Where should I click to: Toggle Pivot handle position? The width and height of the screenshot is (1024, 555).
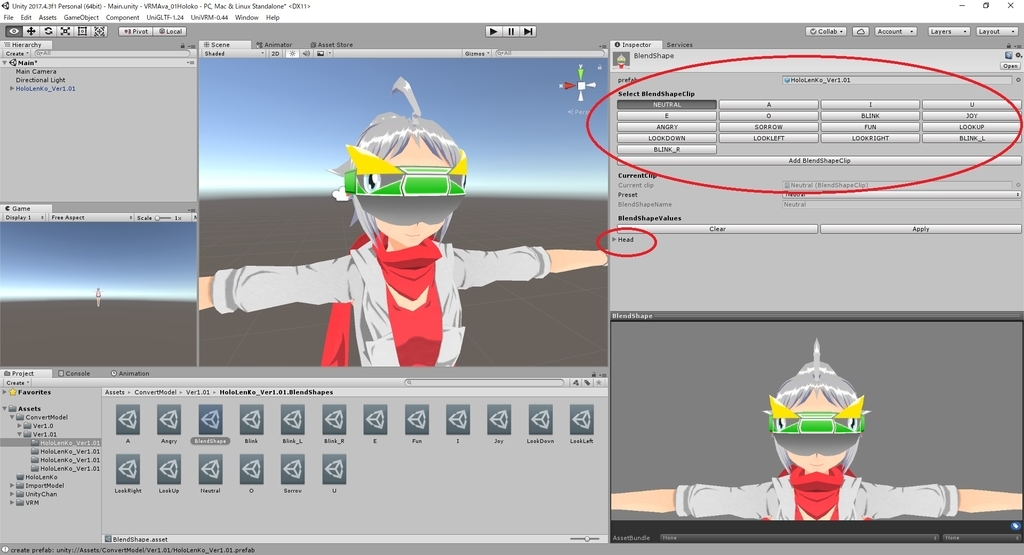tap(136, 31)
